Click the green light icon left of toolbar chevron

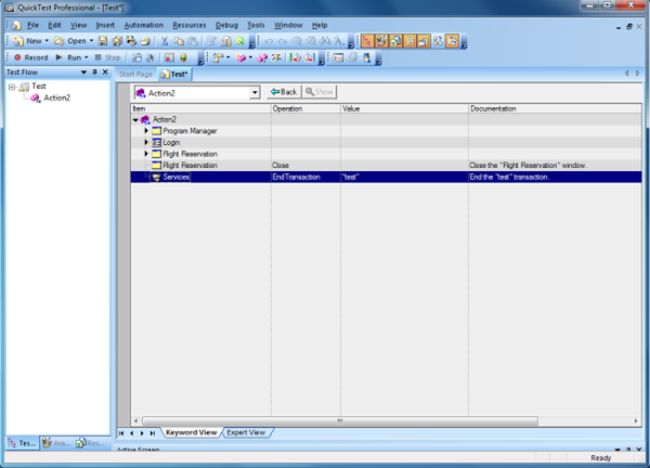pos(184,58)
